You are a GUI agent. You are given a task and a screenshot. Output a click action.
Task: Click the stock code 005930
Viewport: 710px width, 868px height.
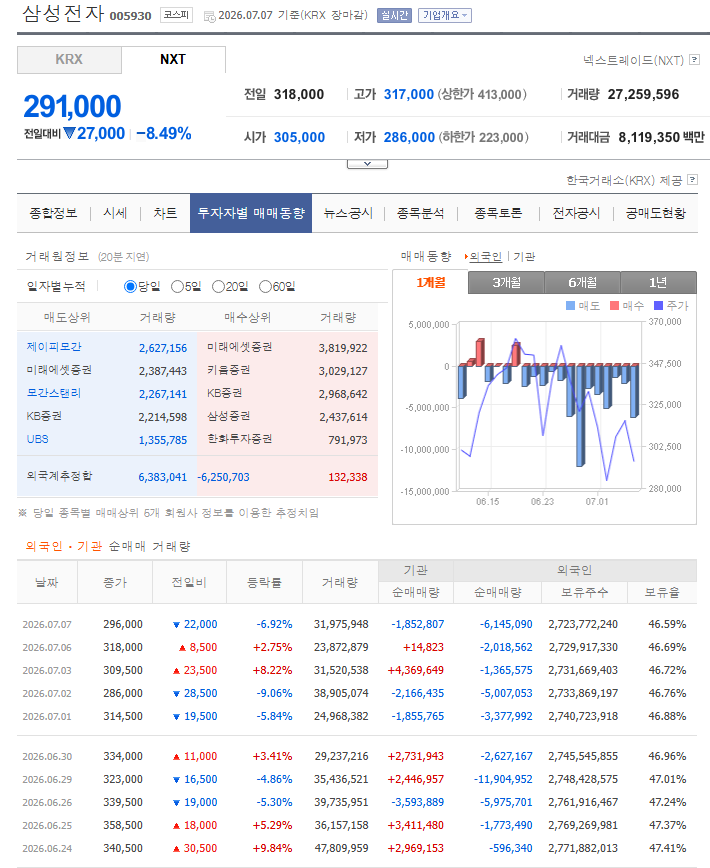(131, 16)
